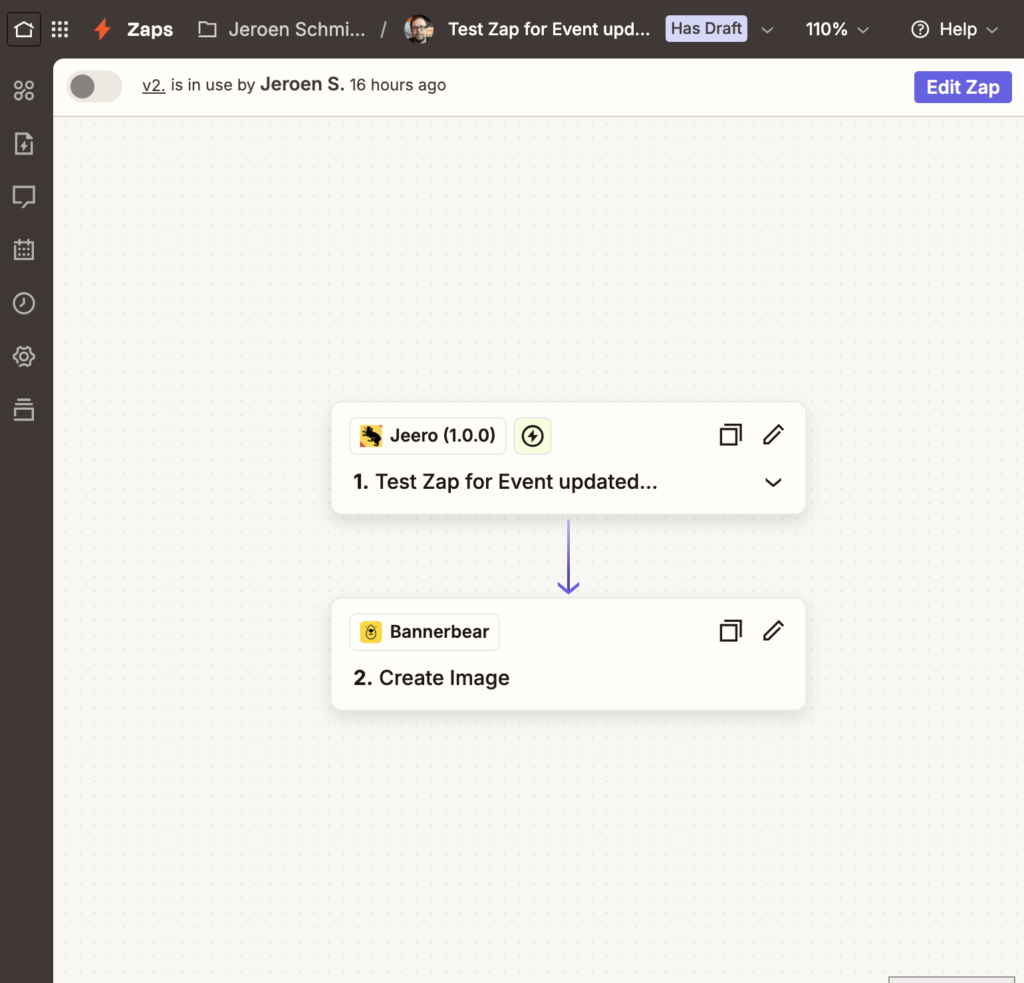Click the Edit Zap button
Image resolution: width=1024 pixels, height=983 pixels.
click(x=962, y=87)
